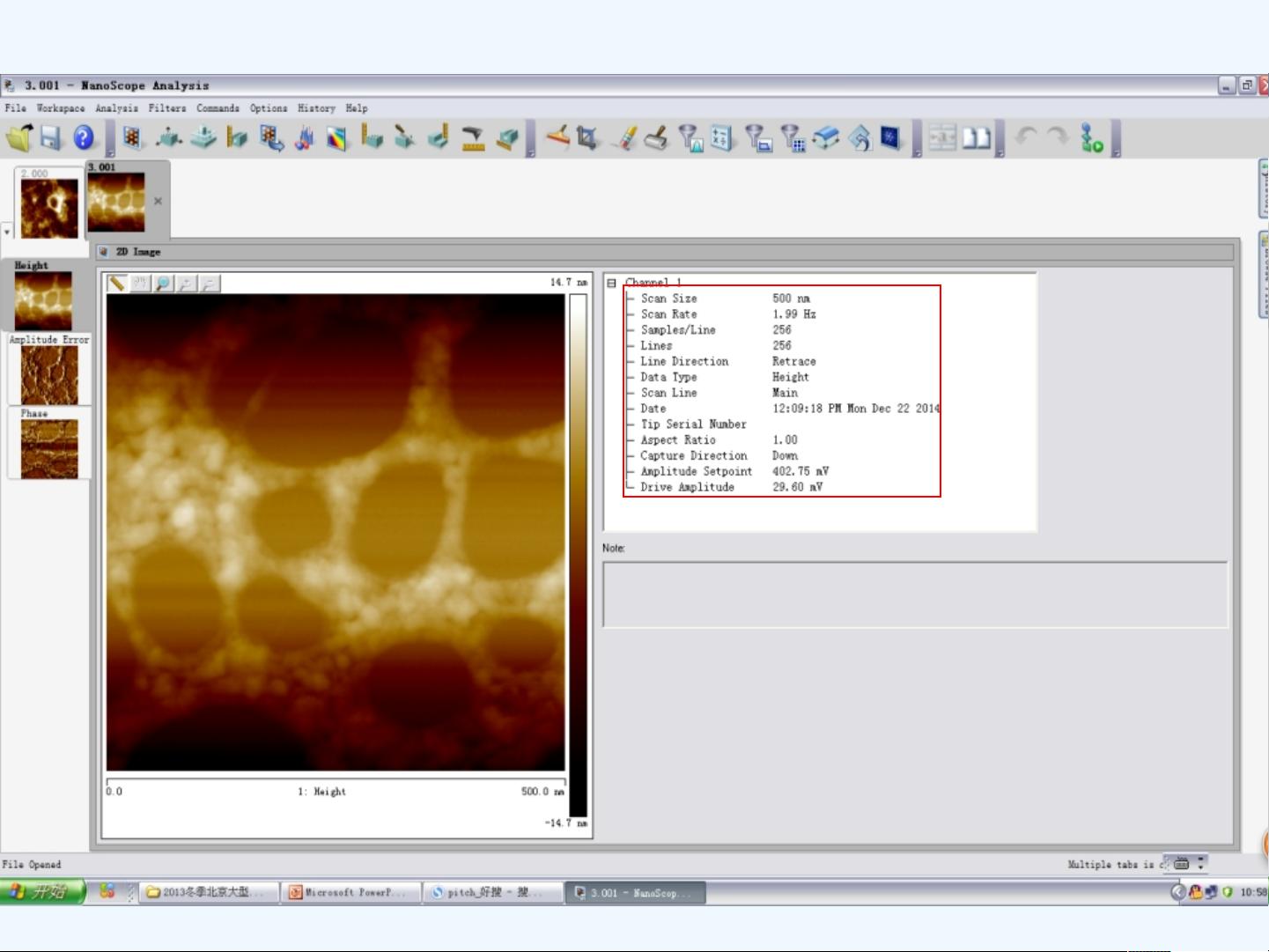The height and width of the screenshot is (952, 1269).
Task: Open the 3D image color spectrum tool
Action: click(337, 138)
